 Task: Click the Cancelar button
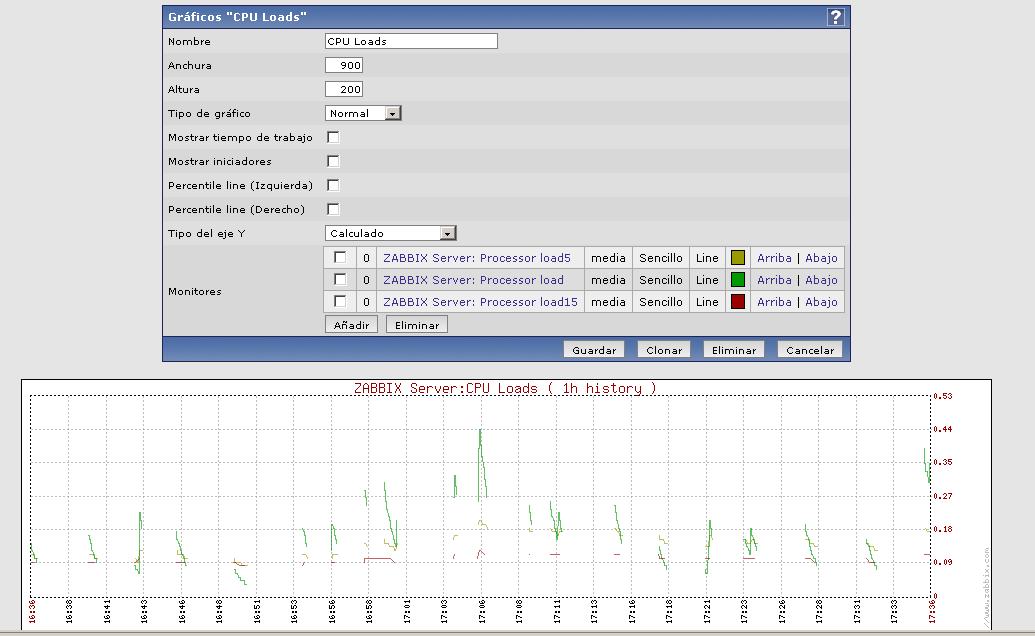tap(810, 350)
